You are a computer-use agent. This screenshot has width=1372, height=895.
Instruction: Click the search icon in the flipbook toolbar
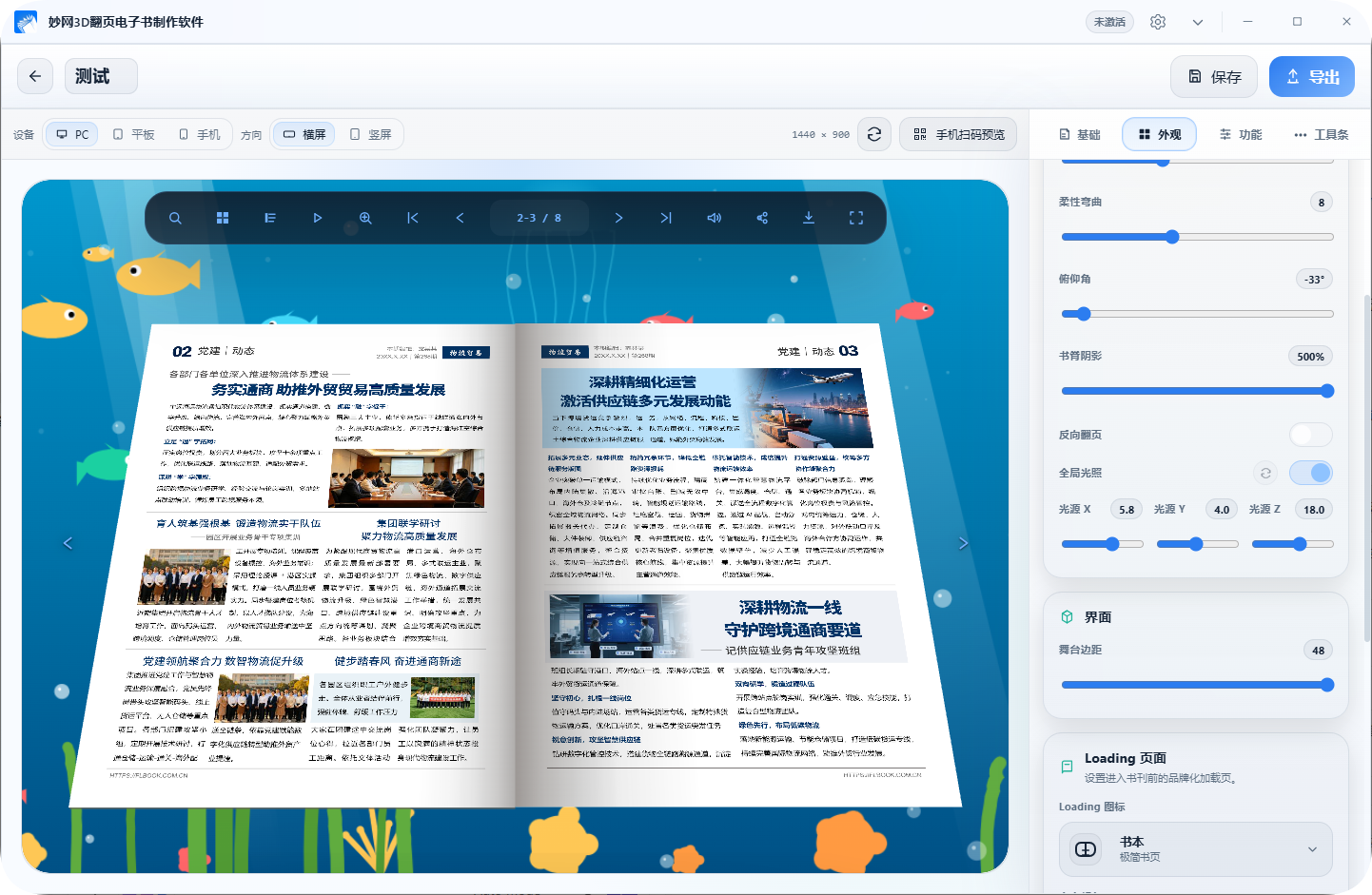(x=175, y=218)
